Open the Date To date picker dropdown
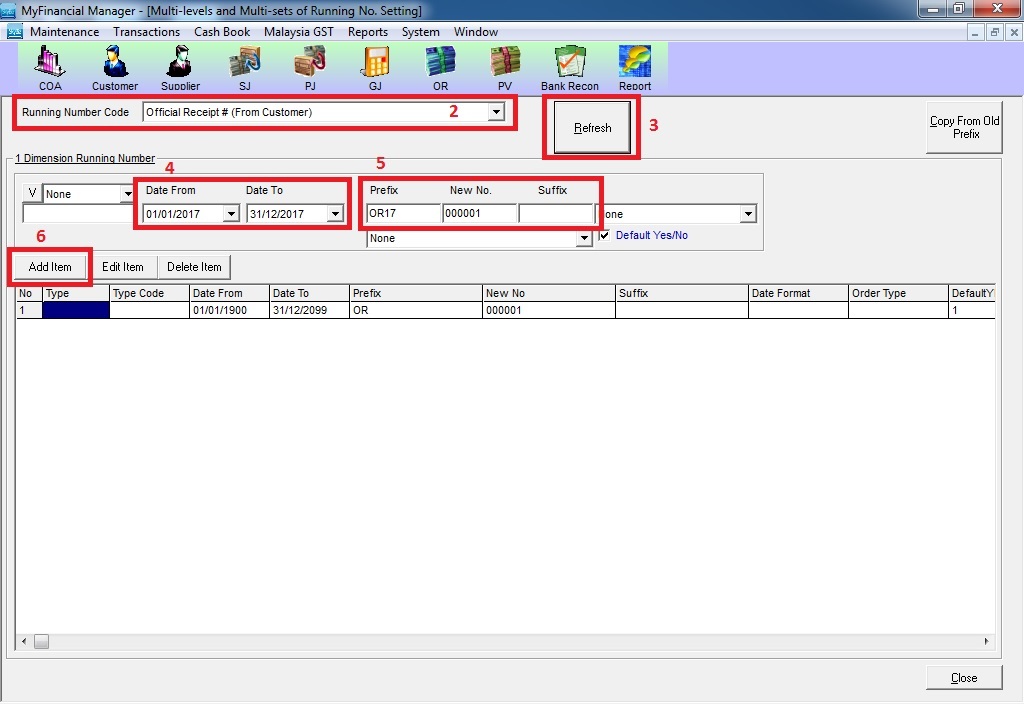This screenshot has width=1024, height=704. tap(335, 214)
